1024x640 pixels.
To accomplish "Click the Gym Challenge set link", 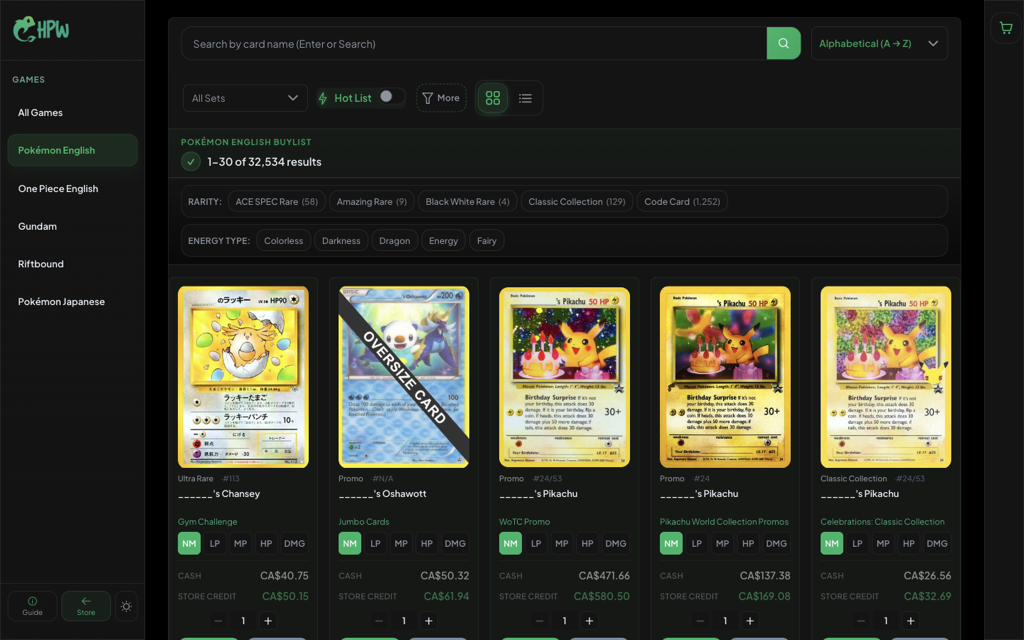I will pyautogui.click(x=207, y=522).
